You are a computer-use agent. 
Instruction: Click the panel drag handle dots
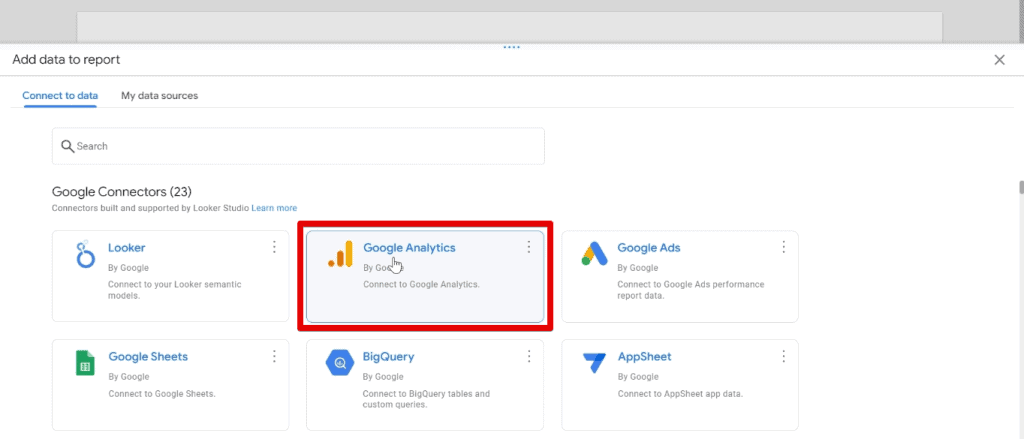(512, 47)
